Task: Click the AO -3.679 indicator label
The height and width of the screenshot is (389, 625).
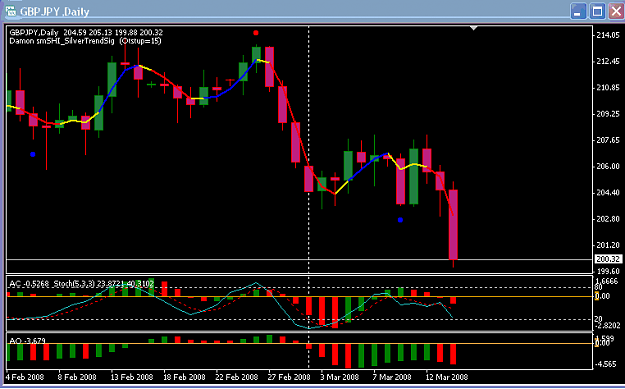Action: 27,341
